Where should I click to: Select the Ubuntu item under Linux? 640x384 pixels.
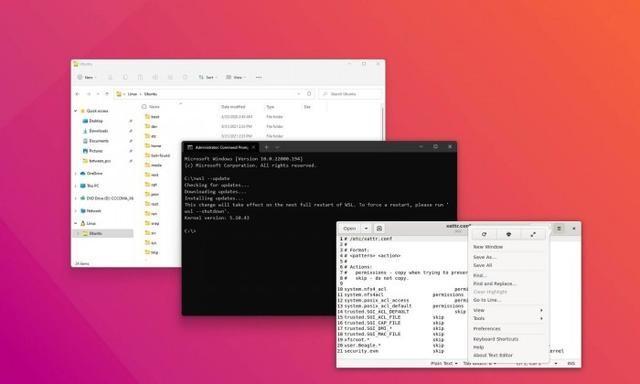tap(103, 233)
